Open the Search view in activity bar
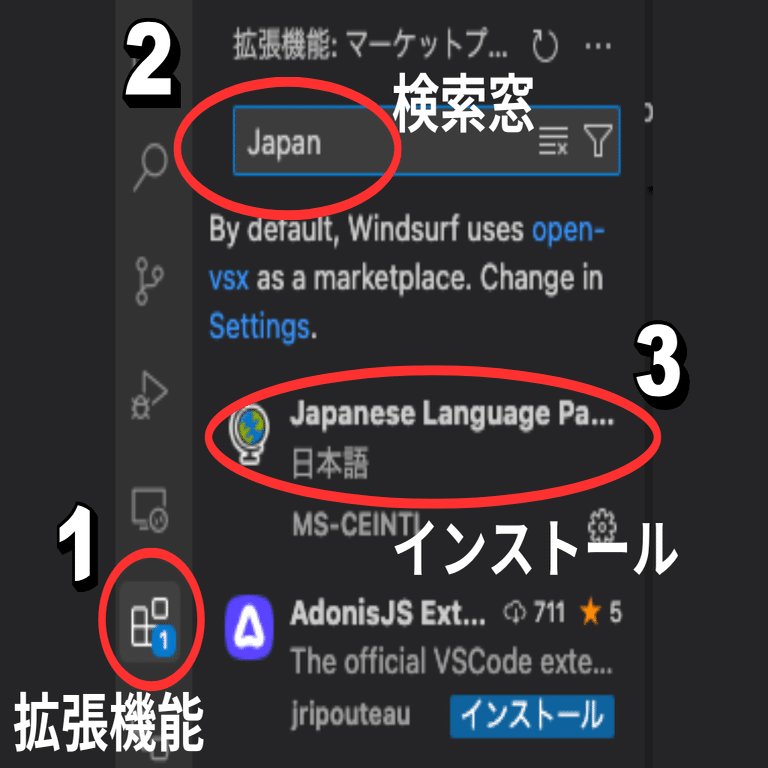The image size is (768, 768). tap(150, 167)
